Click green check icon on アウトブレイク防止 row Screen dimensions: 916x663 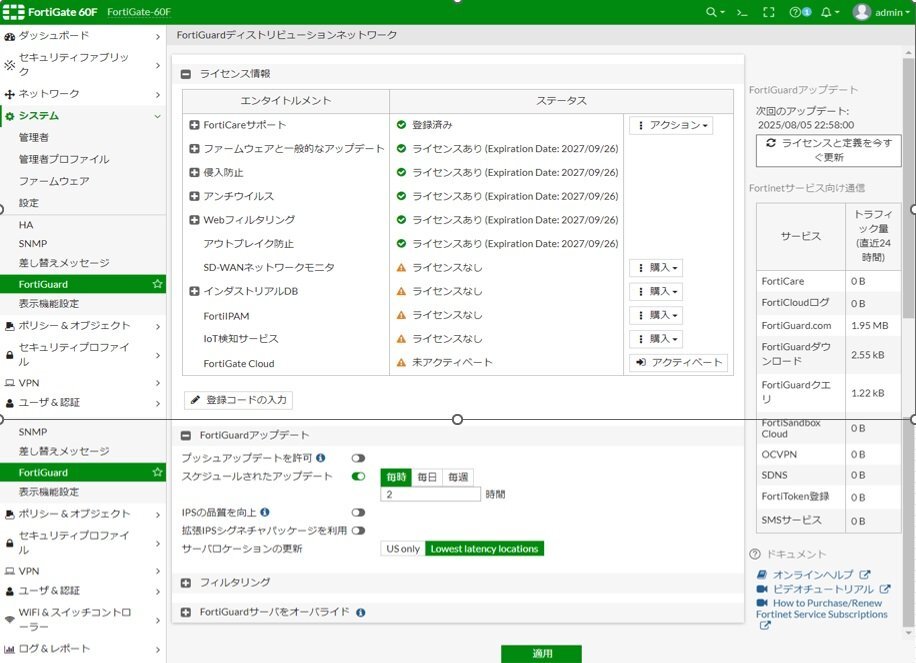click(x=401, y=244)
